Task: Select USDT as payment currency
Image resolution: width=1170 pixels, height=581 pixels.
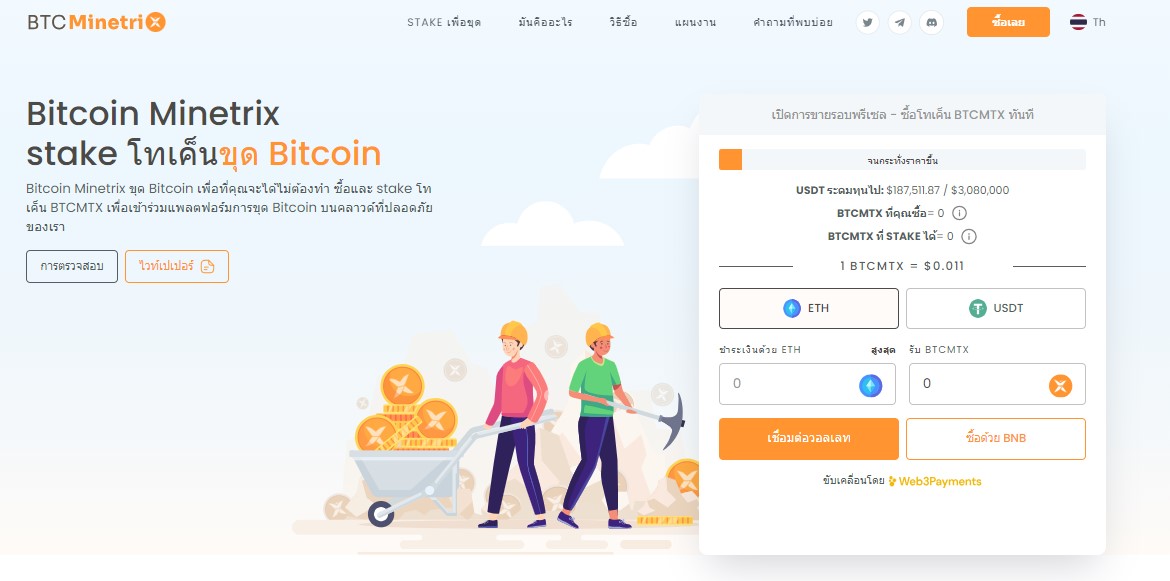Action: point(995,308)
